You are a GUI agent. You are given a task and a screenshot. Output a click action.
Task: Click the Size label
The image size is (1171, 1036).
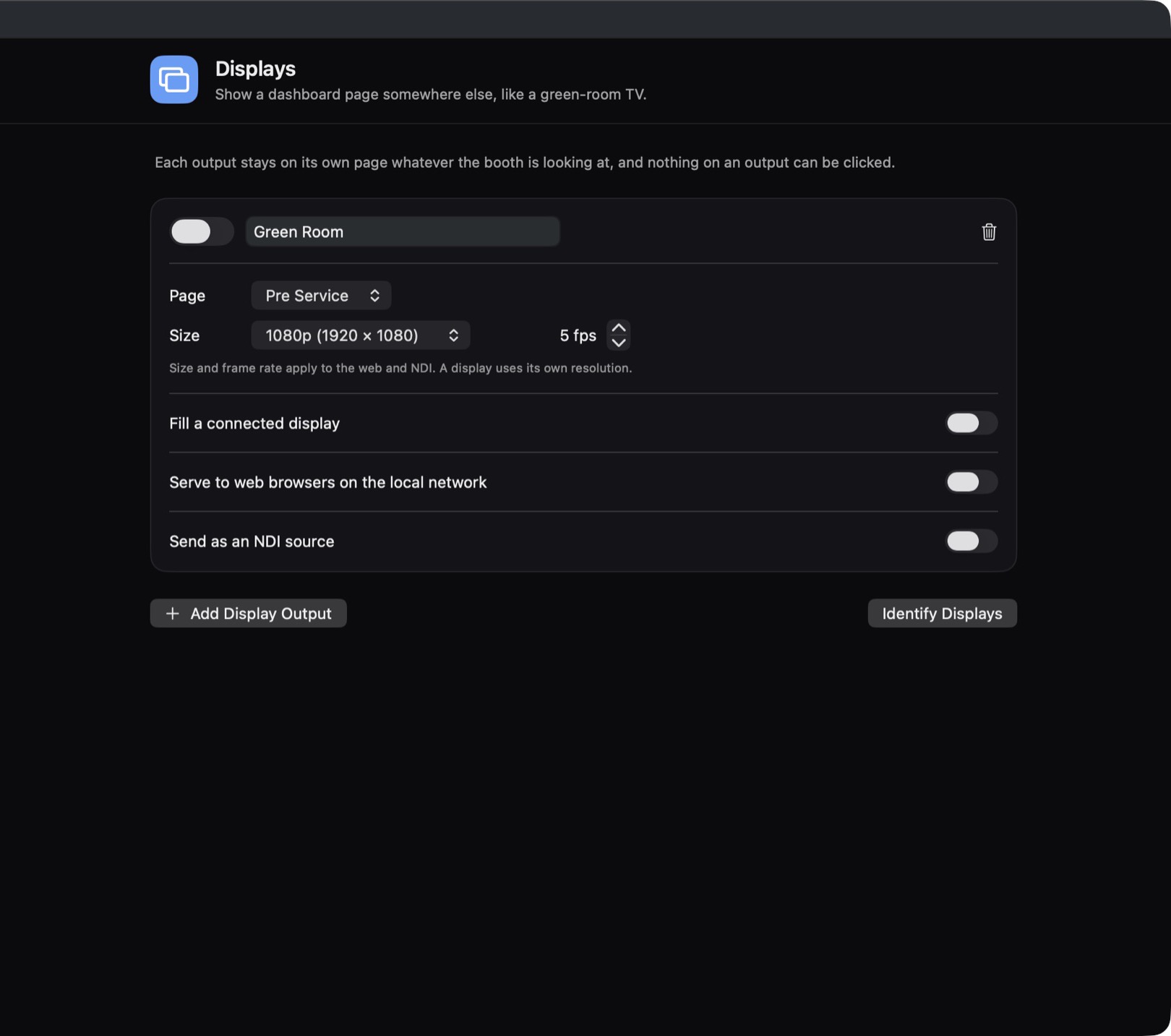tap(184, 335)
